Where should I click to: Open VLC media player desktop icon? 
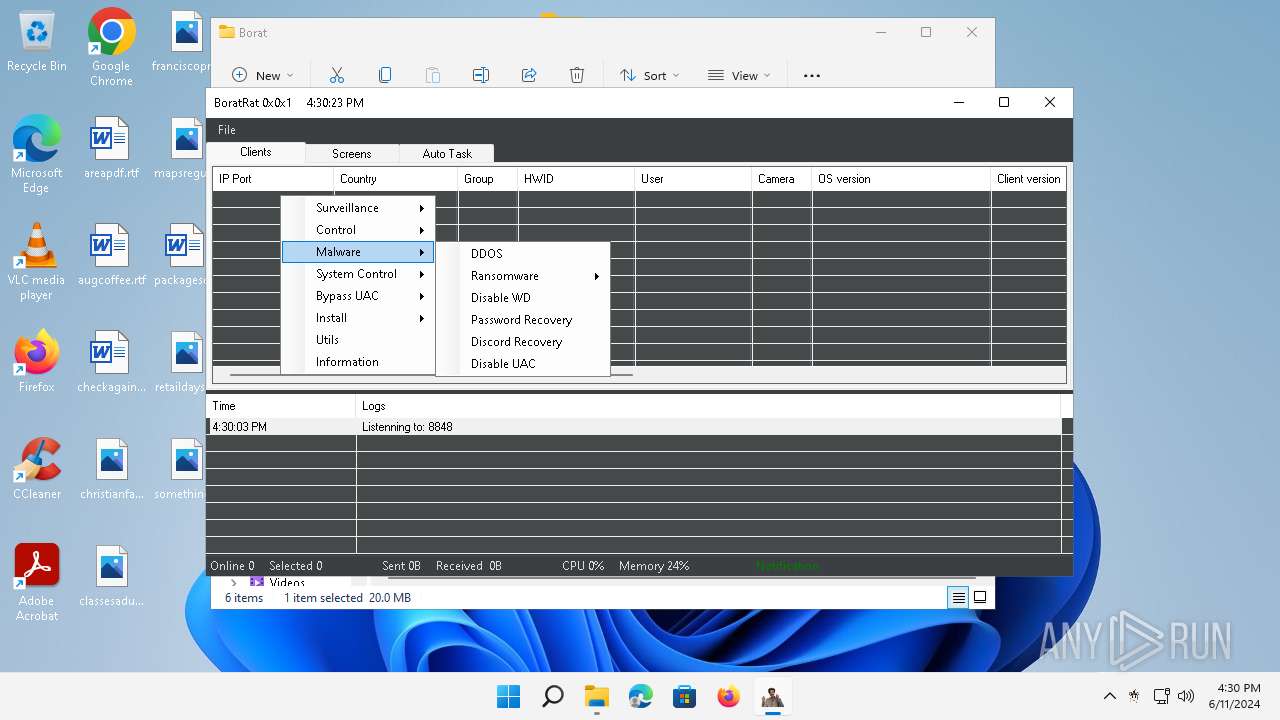tap(37, 260)
